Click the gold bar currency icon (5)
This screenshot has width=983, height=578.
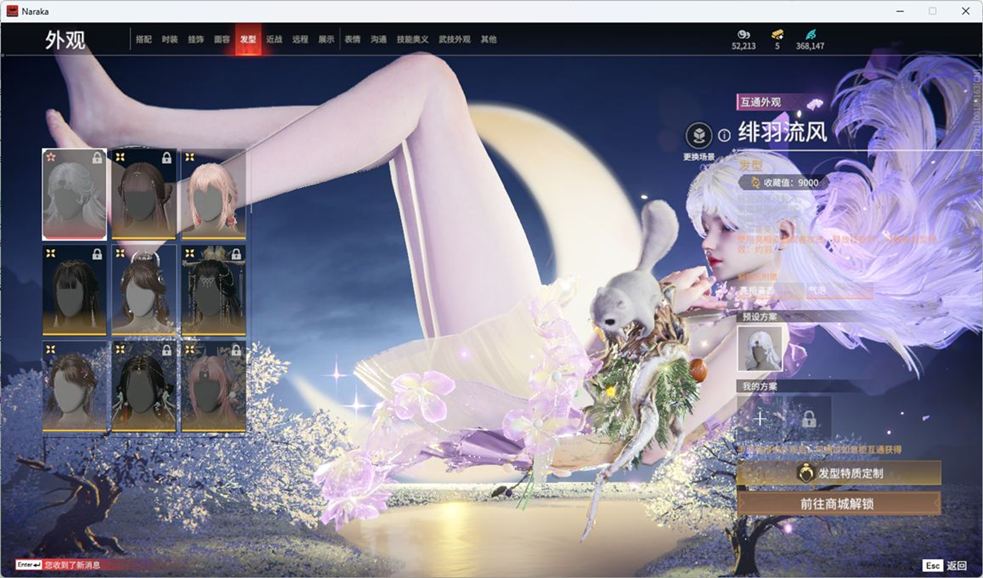pyautogui.click(x=777, y=34)
